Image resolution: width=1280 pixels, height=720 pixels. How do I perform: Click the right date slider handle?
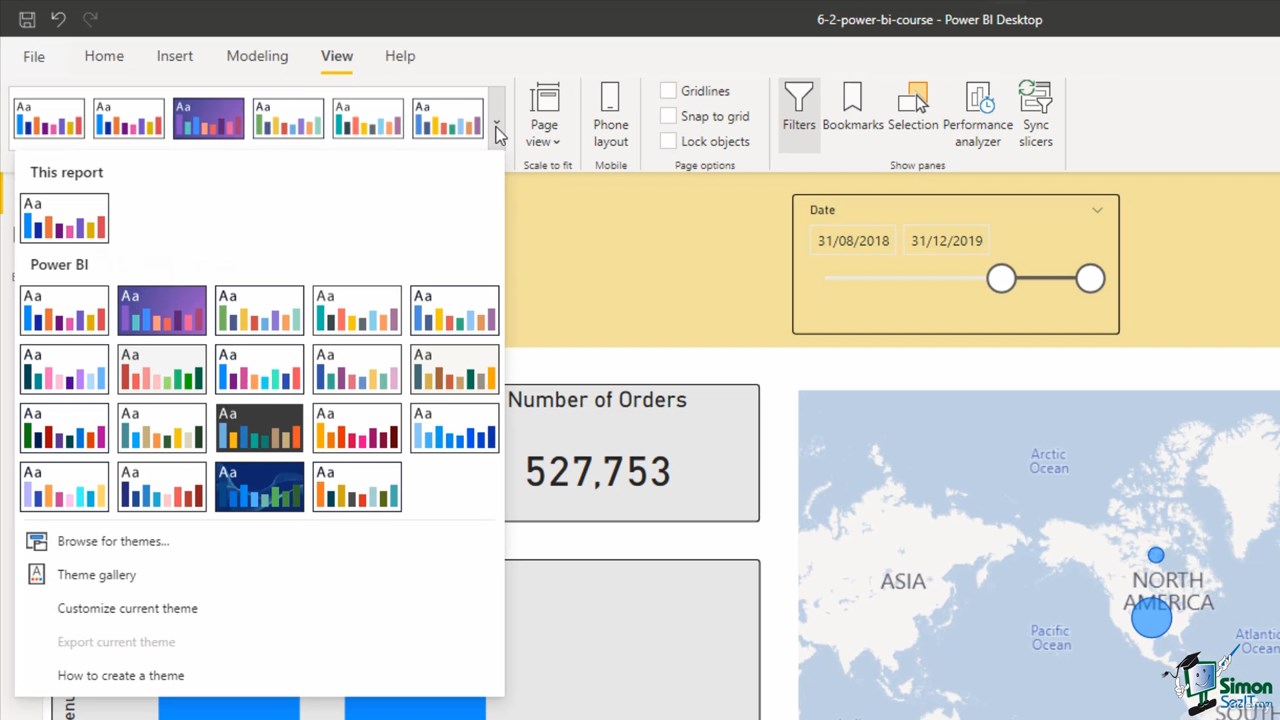pyautogui.click(x=1090, y=279)
